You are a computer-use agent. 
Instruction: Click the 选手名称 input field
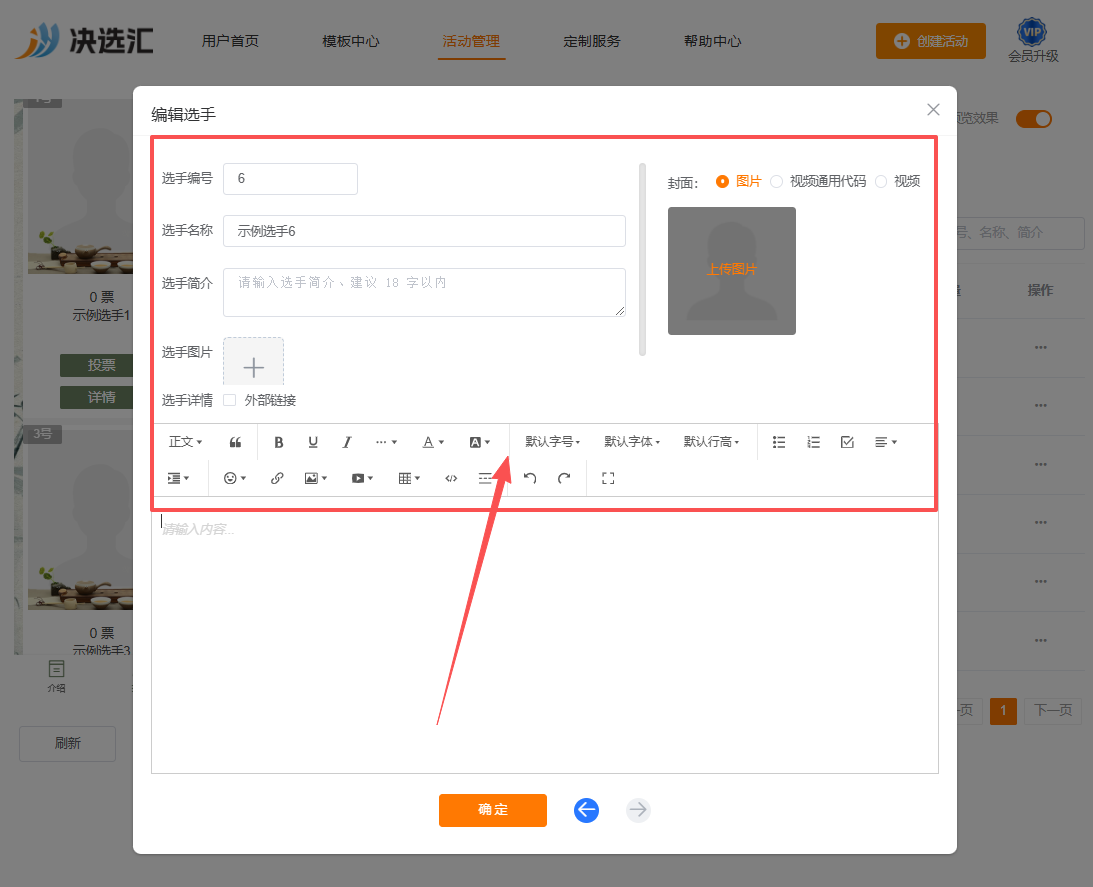point(425,232)
